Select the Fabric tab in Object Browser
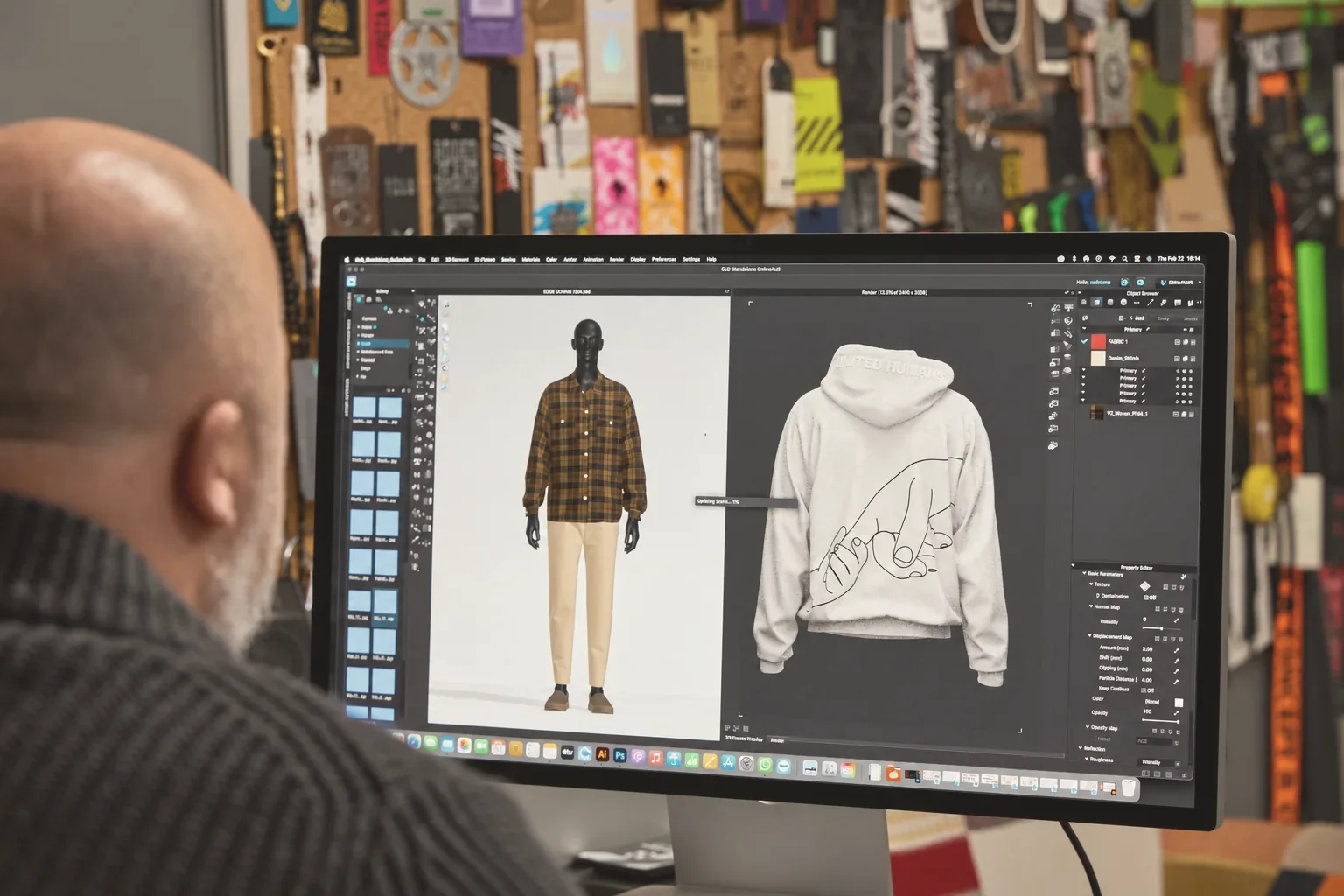This screenshot has width=1344, height=896. [x=1096, y=302]
